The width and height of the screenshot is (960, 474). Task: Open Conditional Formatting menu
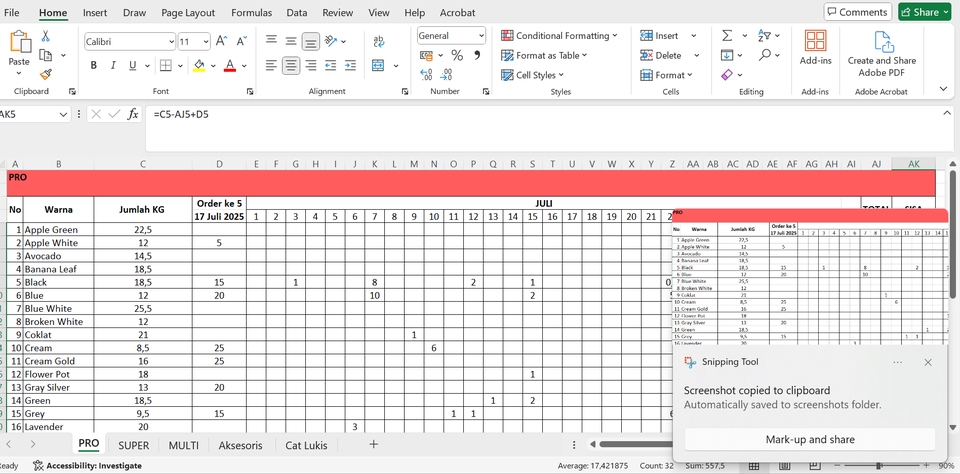click(x=559, y=36)
